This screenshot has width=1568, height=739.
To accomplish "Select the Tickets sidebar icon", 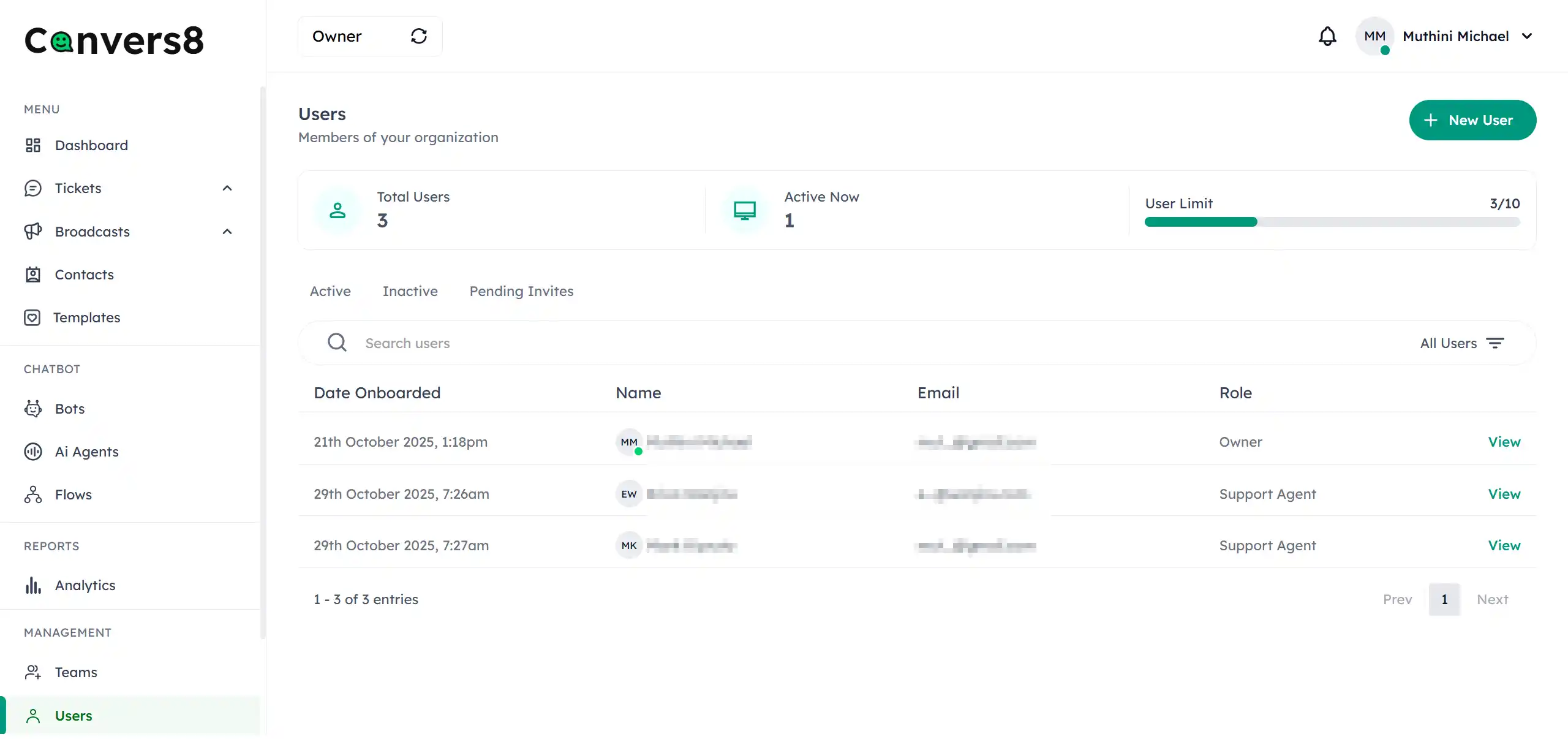I will click(32, 188).
